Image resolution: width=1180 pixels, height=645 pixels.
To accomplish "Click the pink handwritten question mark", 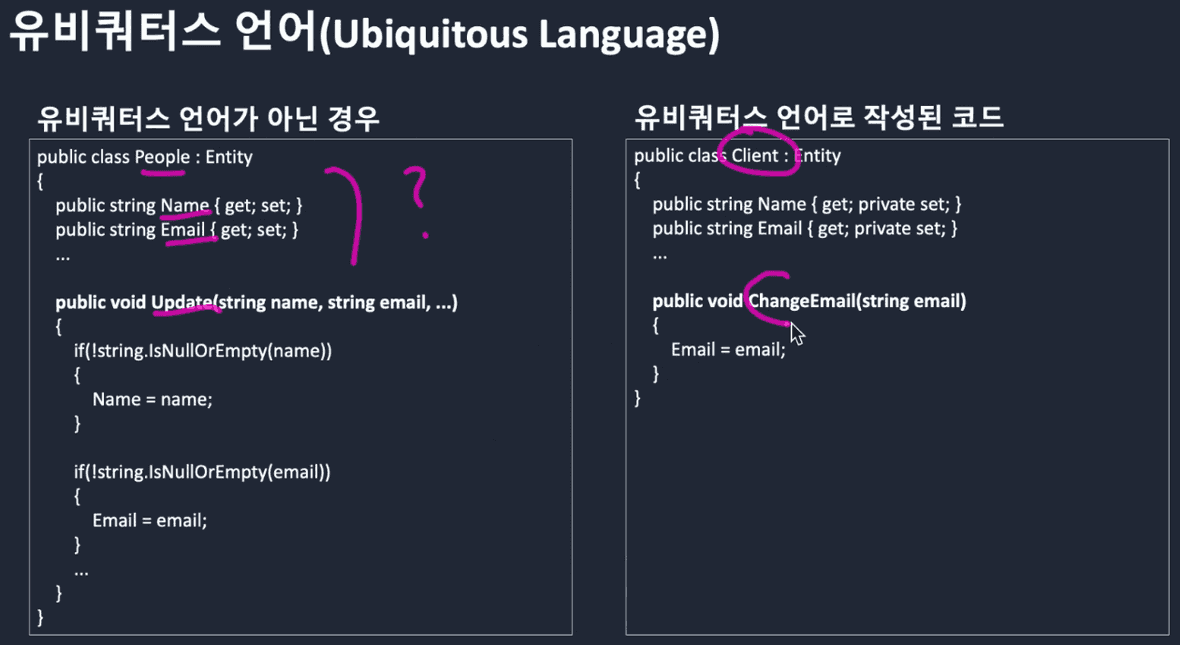I will point(419,200).
